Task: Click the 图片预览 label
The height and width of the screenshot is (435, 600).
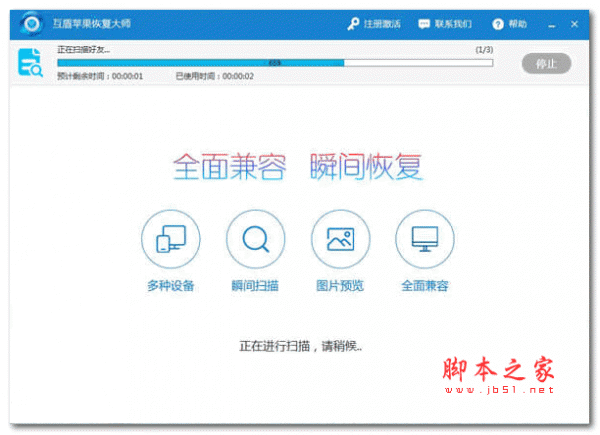Action: 340,286
